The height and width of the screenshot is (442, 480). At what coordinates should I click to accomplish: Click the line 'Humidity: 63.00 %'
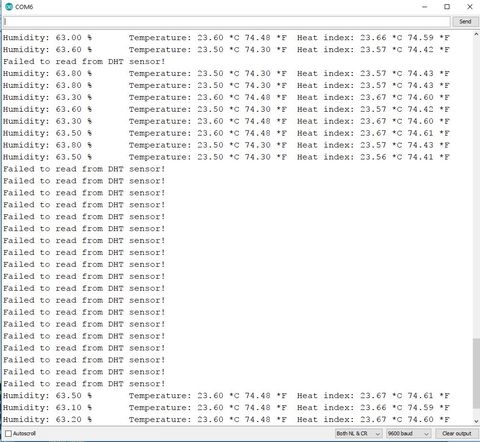[x=47, y=38]
